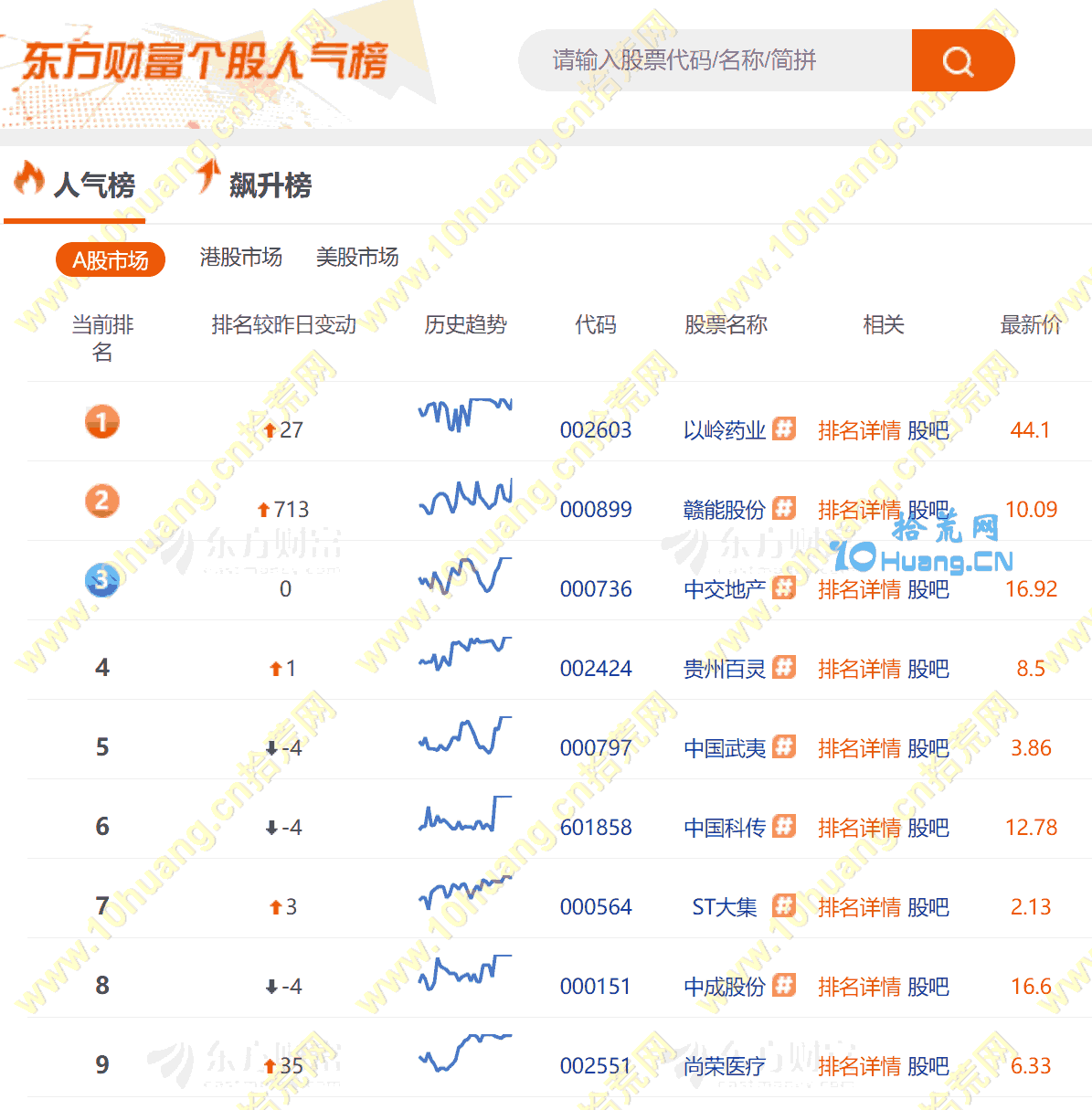Open the 中国武夷 stock page
Viewport: 1092px width, 1110px height.
point(725,748)
